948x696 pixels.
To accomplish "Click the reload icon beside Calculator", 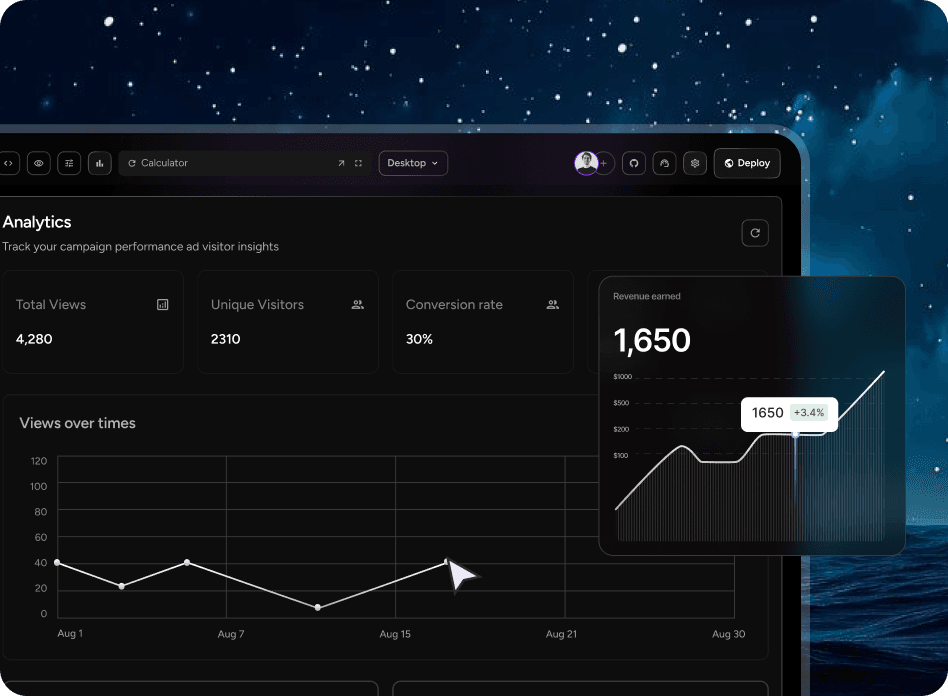I will (x=132, y=163).
